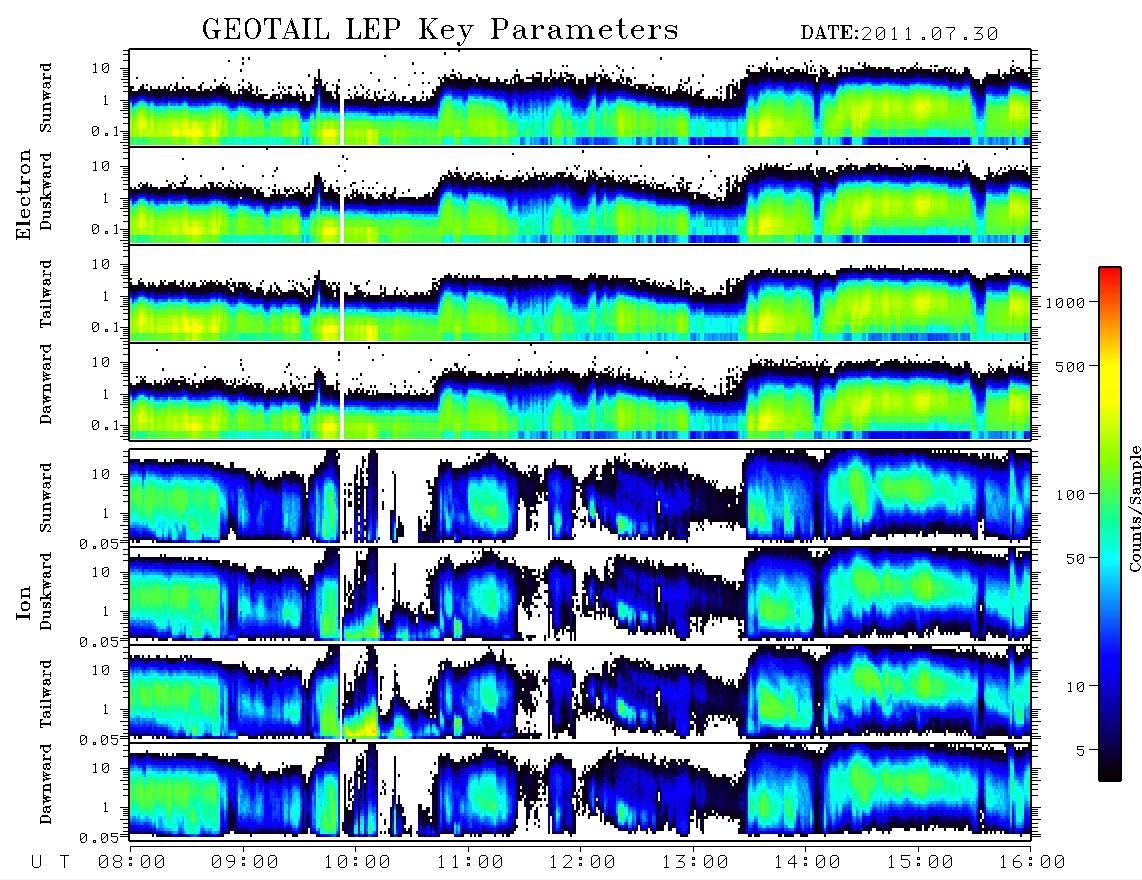Click the Electron Duskward spectrogram panel
1142x880 pixels.
[580, 195]
